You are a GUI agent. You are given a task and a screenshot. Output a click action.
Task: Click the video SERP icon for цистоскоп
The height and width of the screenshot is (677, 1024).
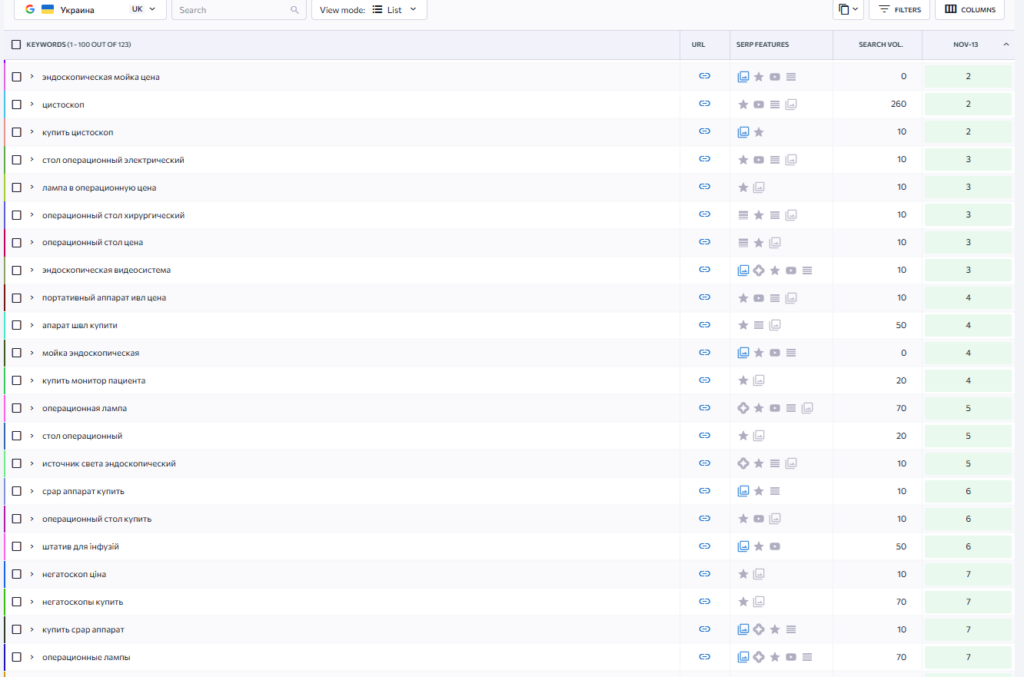(759, 104)
